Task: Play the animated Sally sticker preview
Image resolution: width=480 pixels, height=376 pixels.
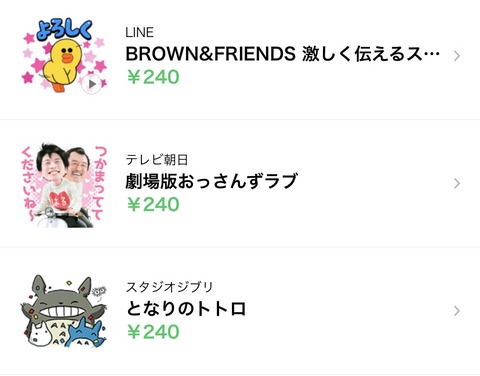Action: (92, 84)
